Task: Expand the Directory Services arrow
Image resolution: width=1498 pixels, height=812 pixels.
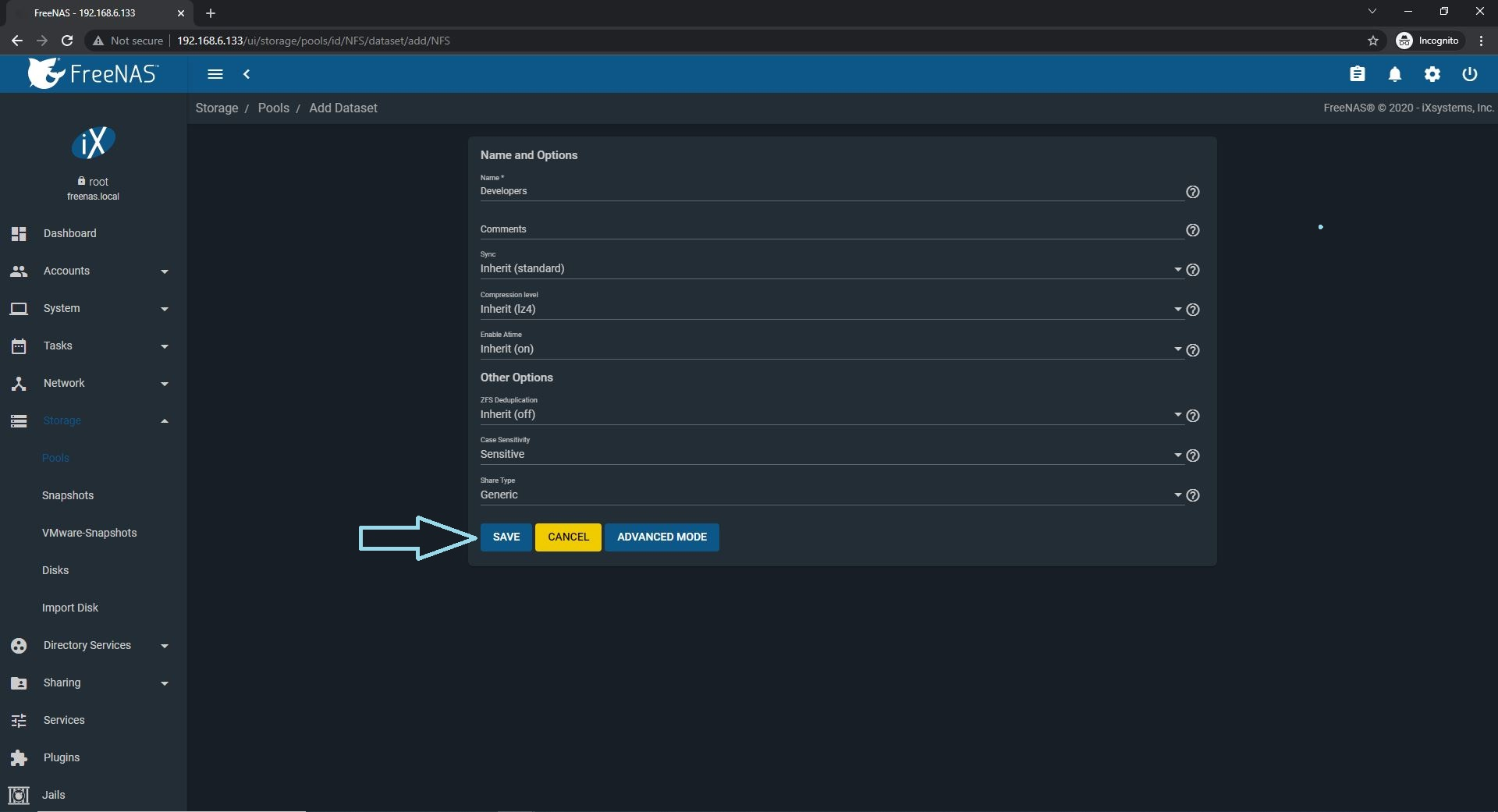Action: click(165, 646)
